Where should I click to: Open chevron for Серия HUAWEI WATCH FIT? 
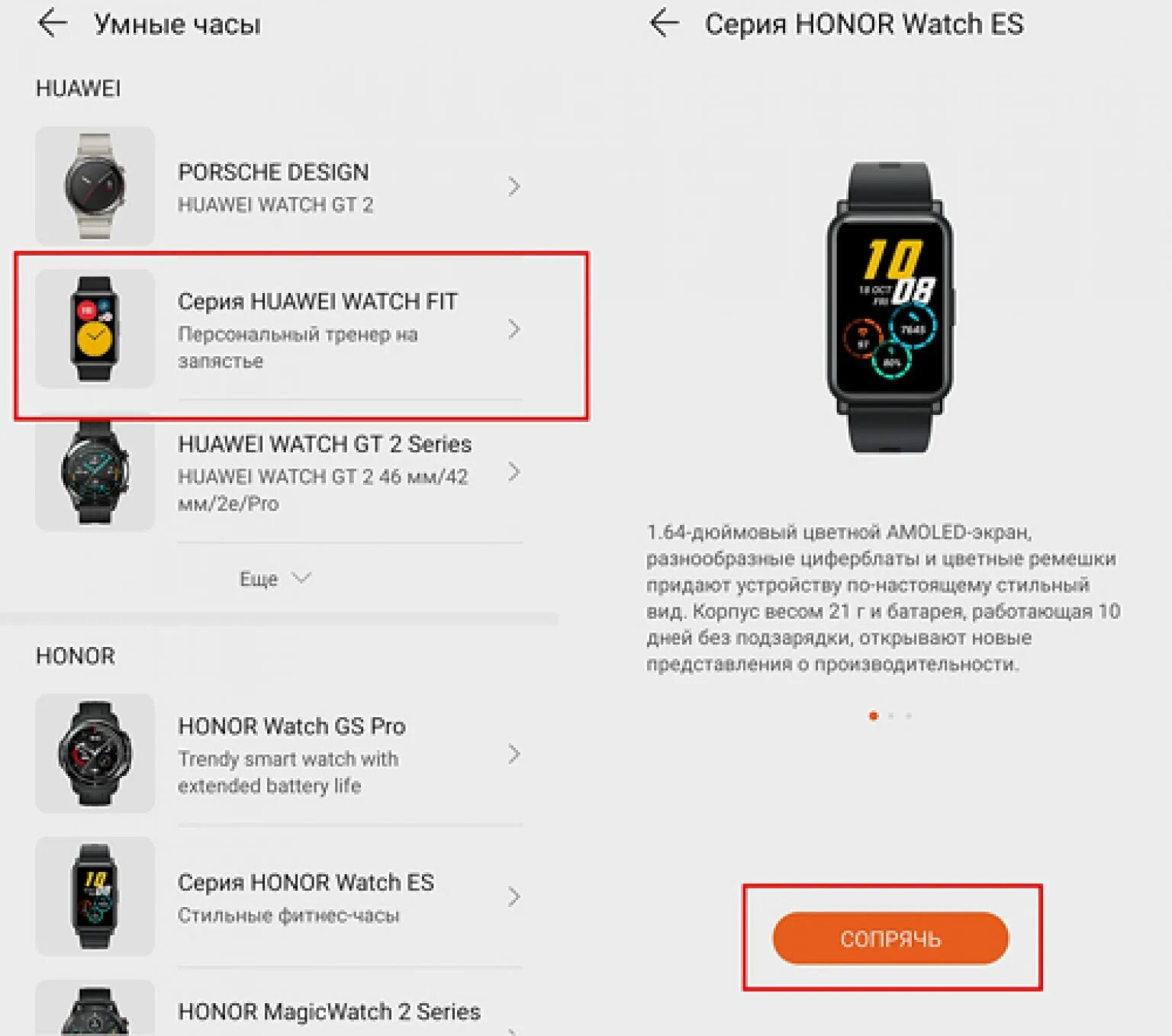[514, 329]
